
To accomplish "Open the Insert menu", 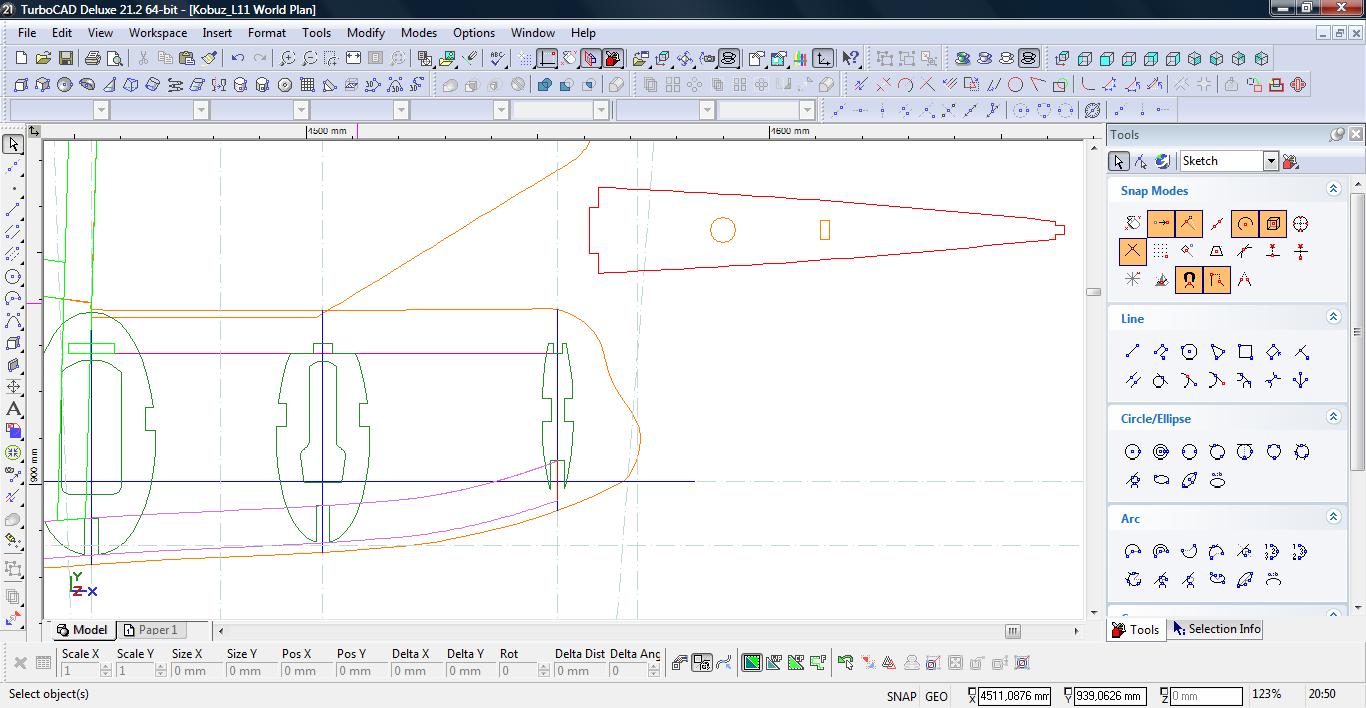I will click(x=217, y=33).
